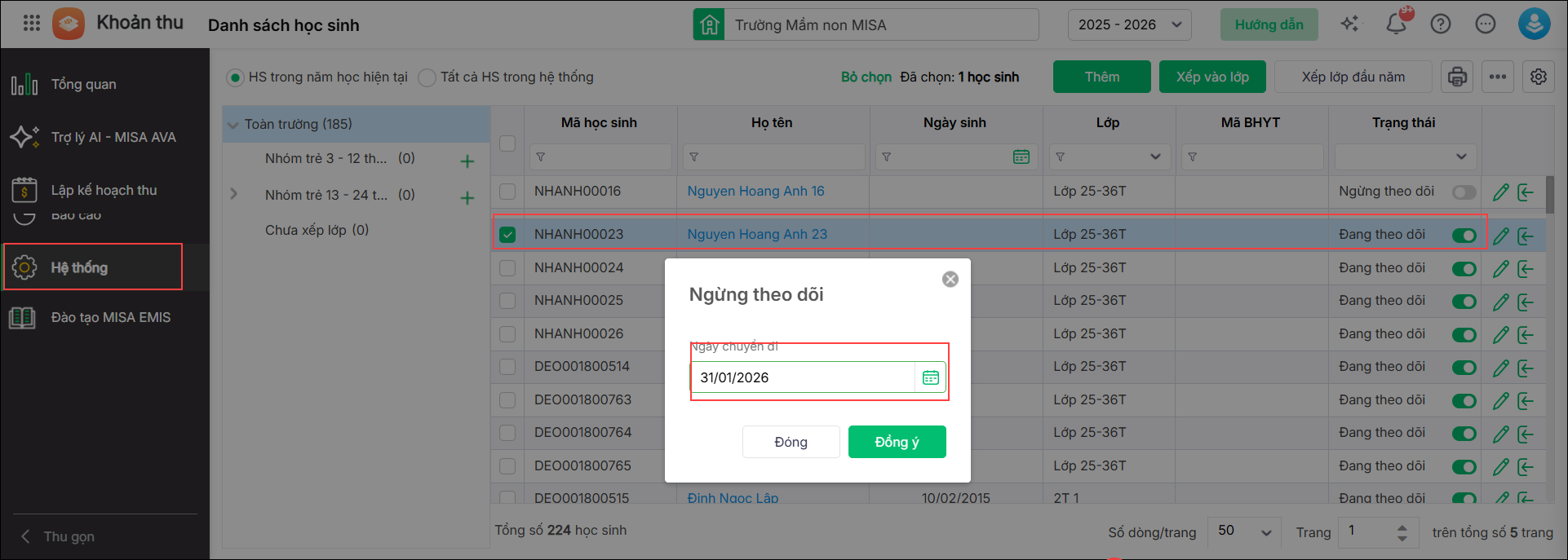Open the AI sparkle assistant icon in the header
Image resolution: width=1568 pixels, height=560 pixels.
(x=1350, y=24)
